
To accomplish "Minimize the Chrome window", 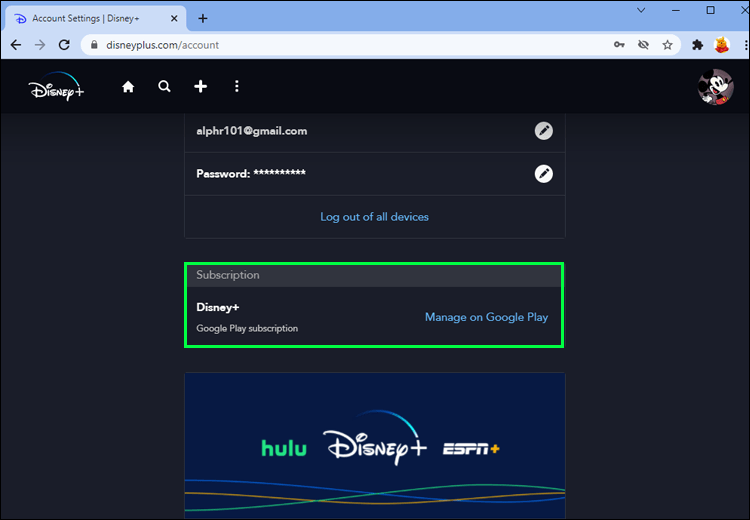I will point(676,10).
